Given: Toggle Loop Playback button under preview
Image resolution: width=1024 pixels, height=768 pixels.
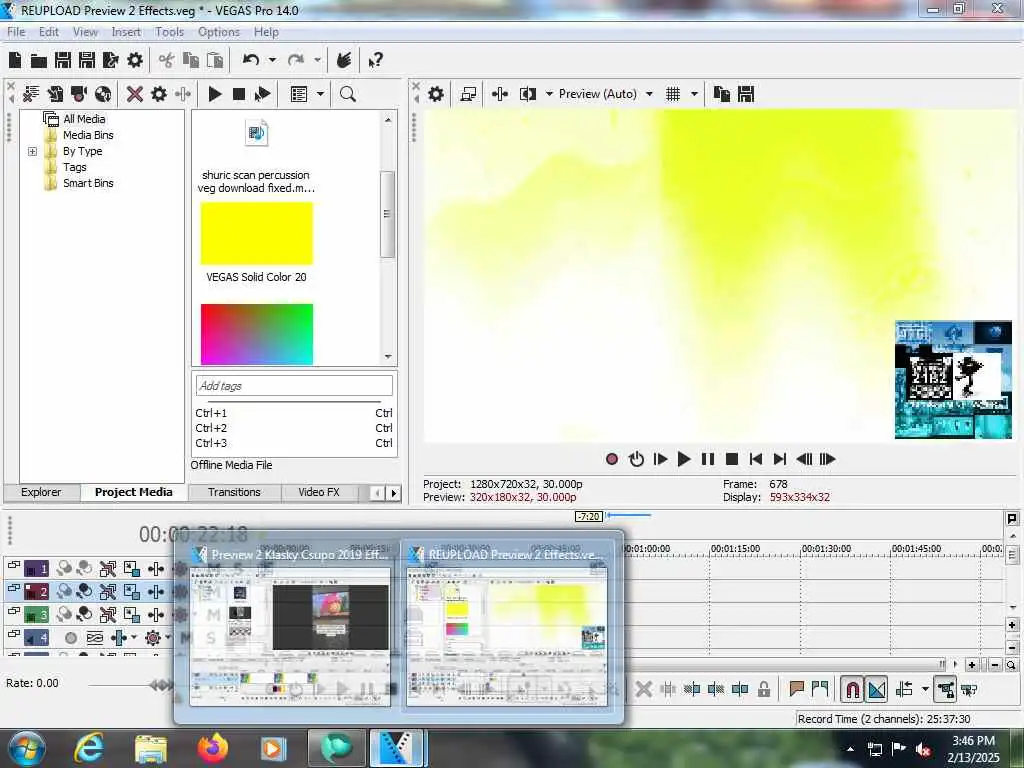Looking at the screenshot, I should click(636, 459).
